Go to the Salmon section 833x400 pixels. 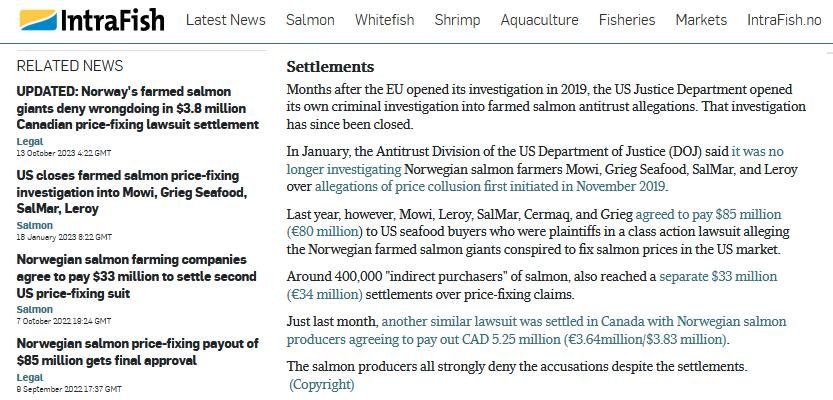[310, 20]
